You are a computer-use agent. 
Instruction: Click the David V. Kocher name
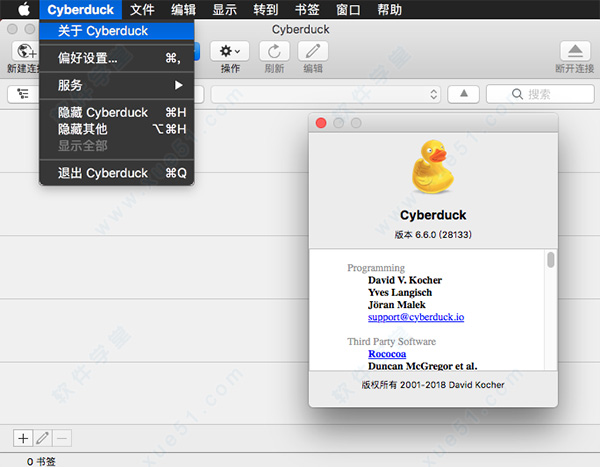coord(405,280)
